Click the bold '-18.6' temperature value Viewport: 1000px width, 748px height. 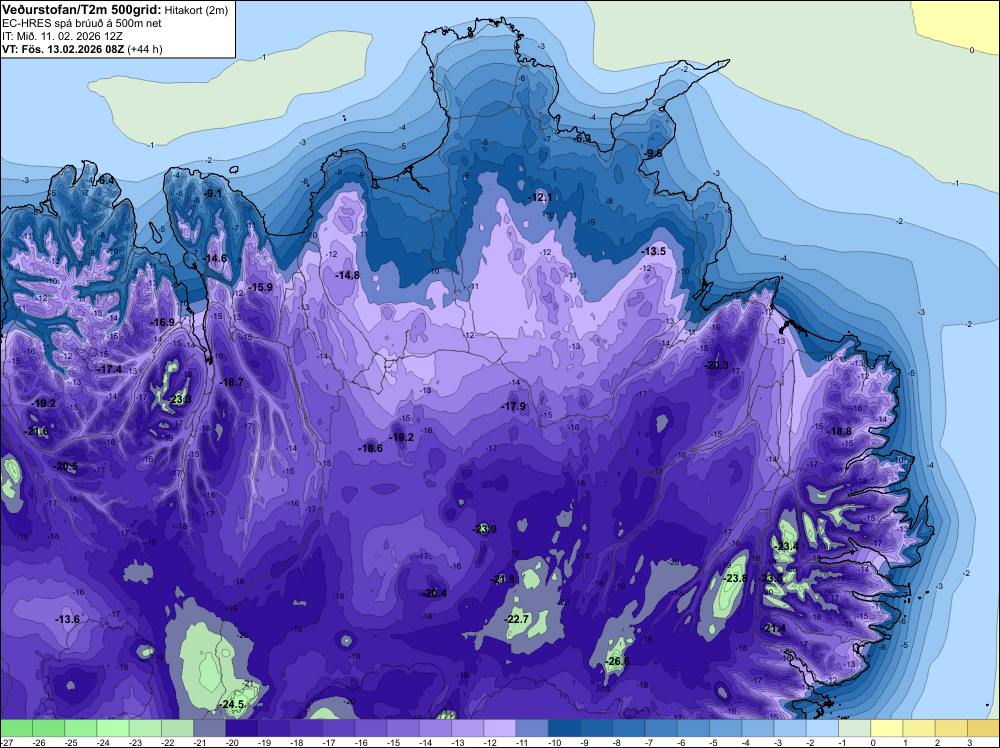[x=371, y=448]
